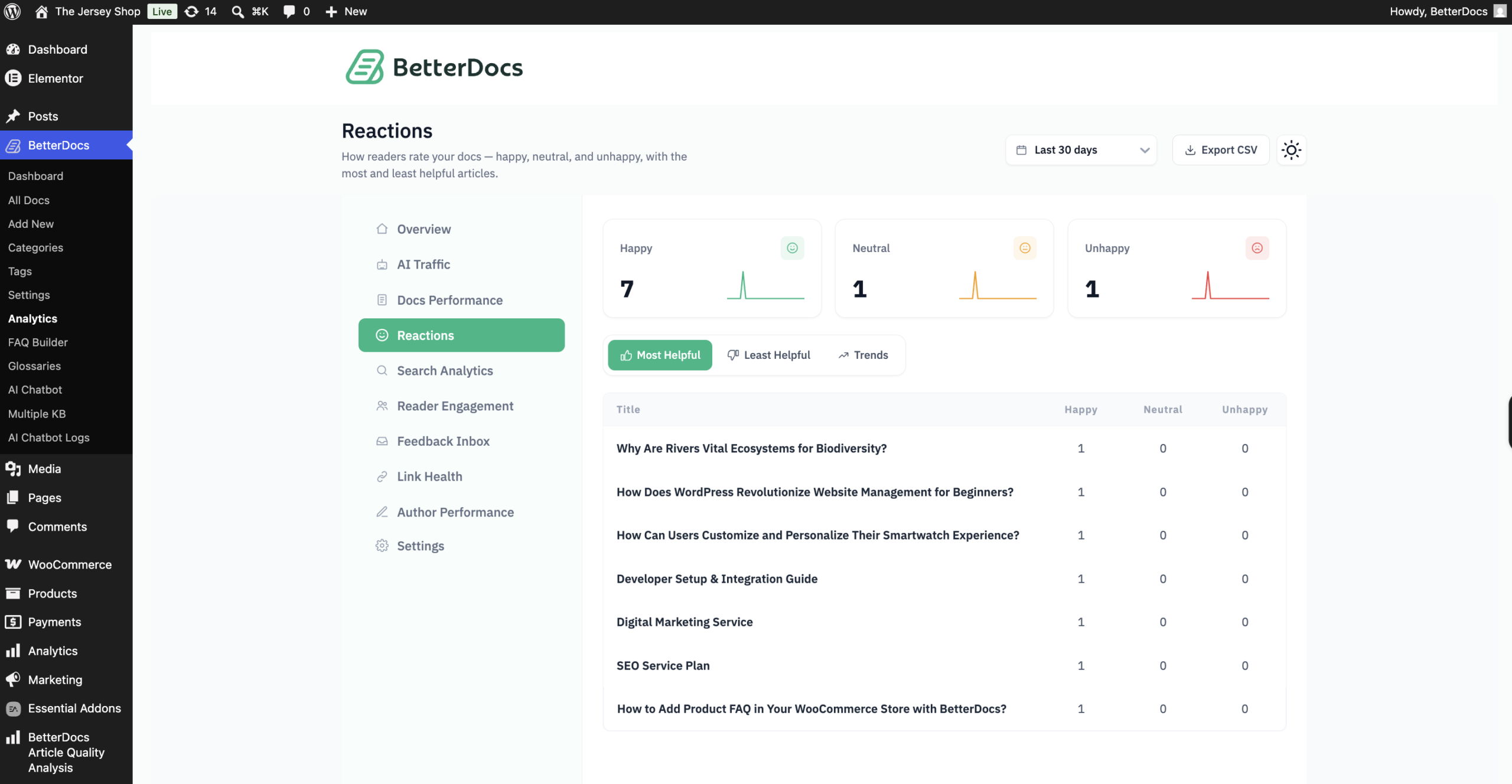Open BetterDocs Article Quality Analysis
Screen dimensions: 1512x784
66,752
